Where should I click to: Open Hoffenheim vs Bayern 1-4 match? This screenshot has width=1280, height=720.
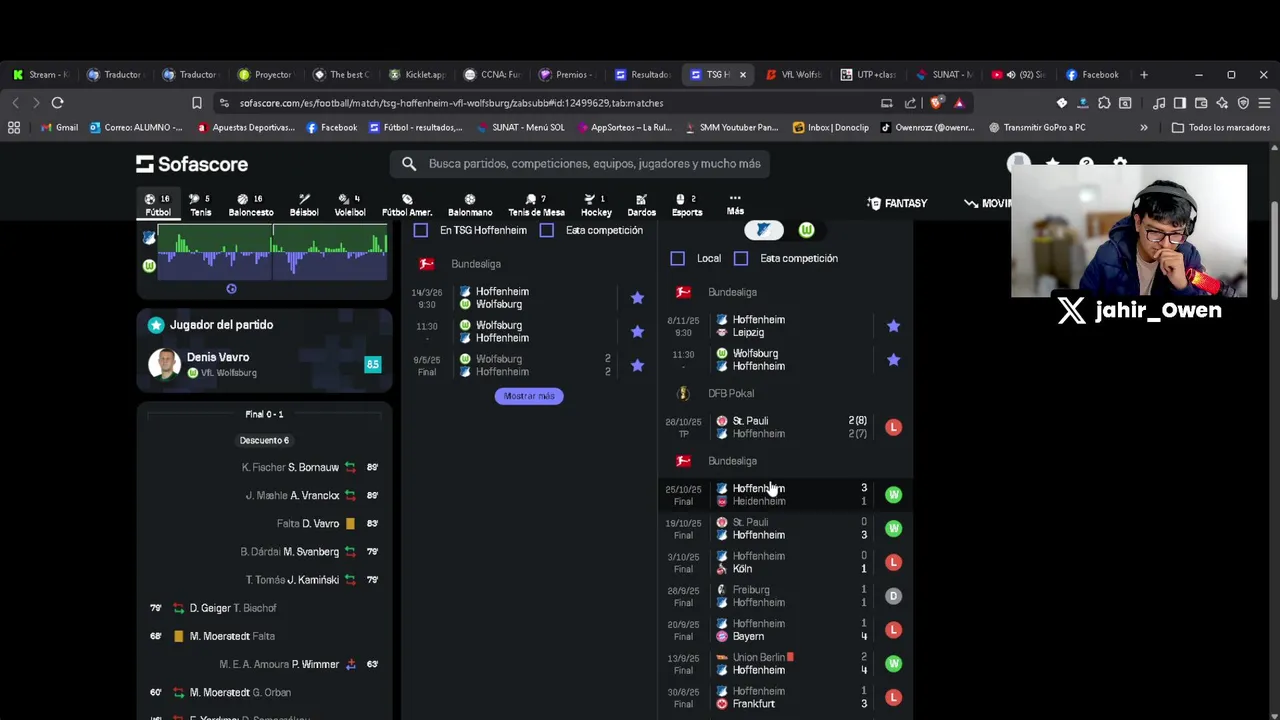pyautogui.click(x=785, y=630)
